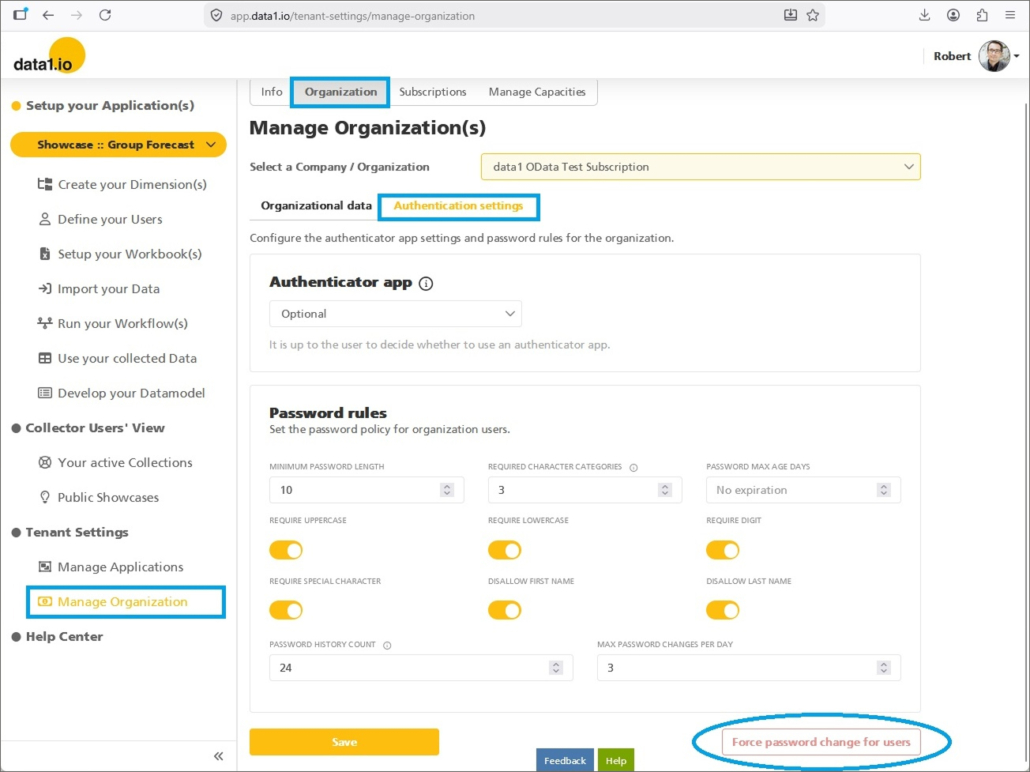
Task: Bookmark this page with the star icon
Action: [813, 15]
